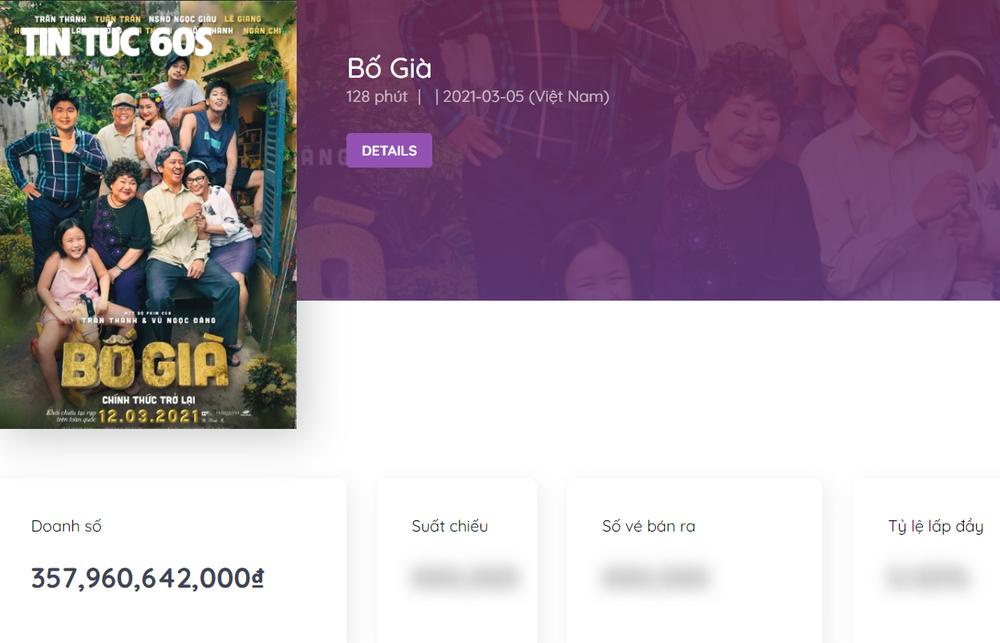Click the blurred Tỷ lệ lấp đầy value
The image size is (1000, 643).
[x=927, y=577]
